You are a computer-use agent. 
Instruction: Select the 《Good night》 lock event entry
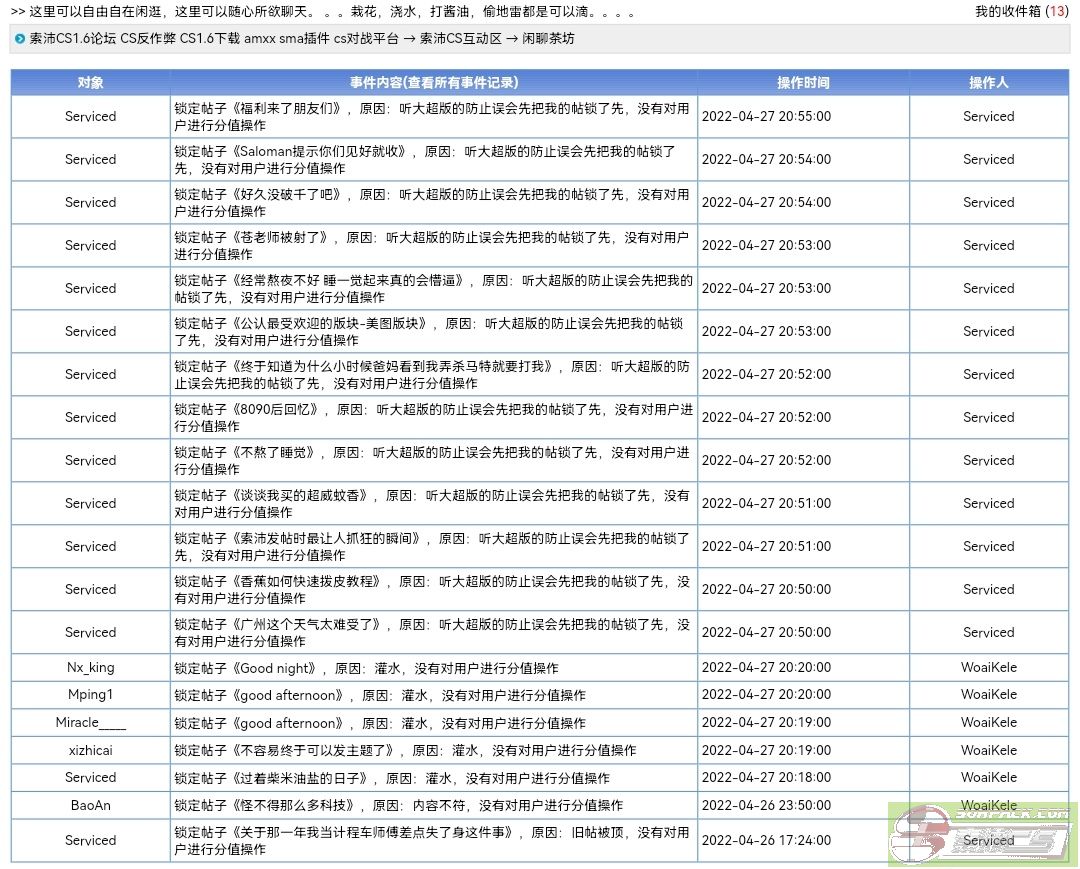(x=433, y=668)
